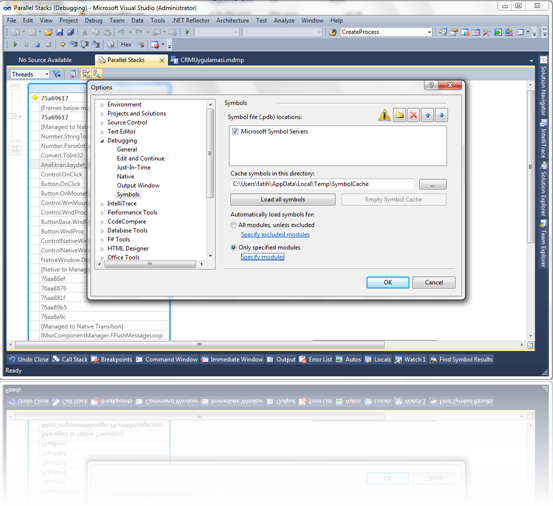Collapse the Debugging node
The image size is (553, 506).
102,141
